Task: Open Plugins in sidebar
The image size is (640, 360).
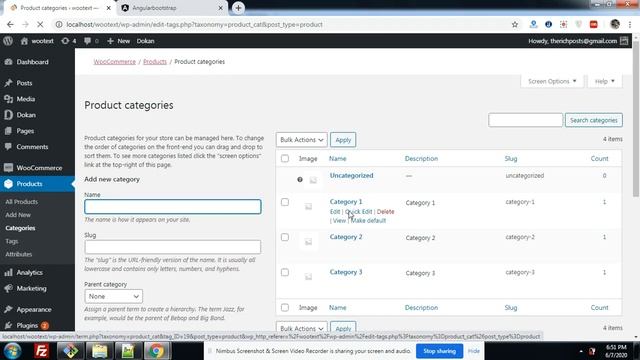Action: pos(27,325)
